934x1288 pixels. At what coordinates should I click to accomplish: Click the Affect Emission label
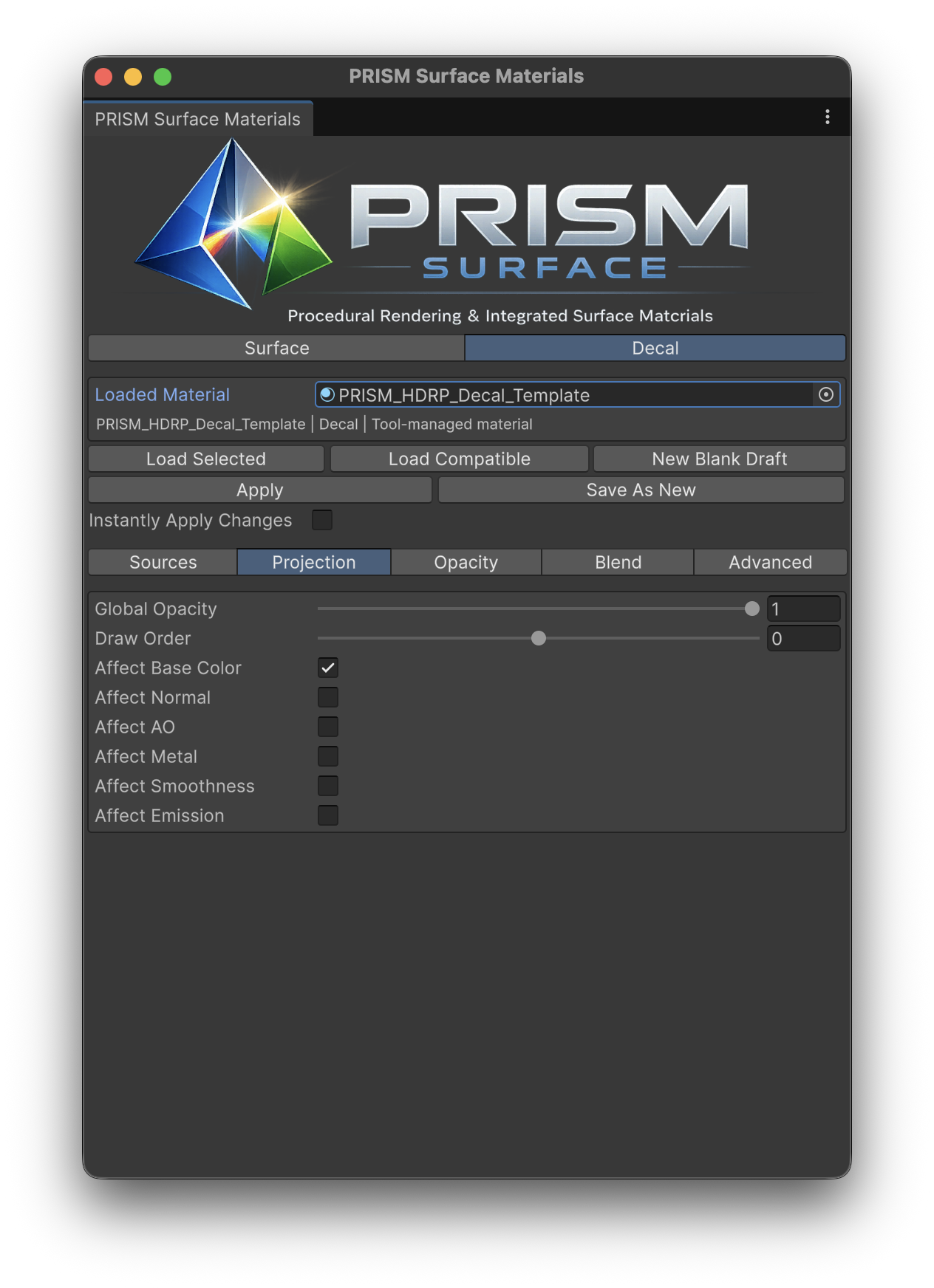pos(160,815)
